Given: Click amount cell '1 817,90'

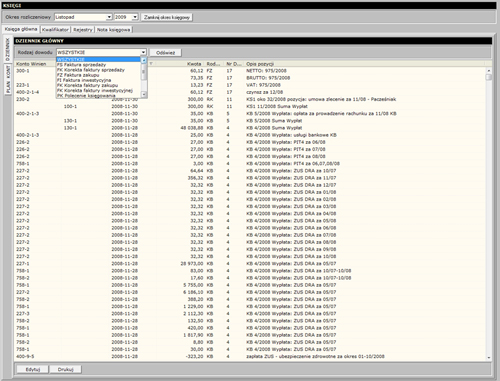Looking at the screenshot, I should coord(193,335).
